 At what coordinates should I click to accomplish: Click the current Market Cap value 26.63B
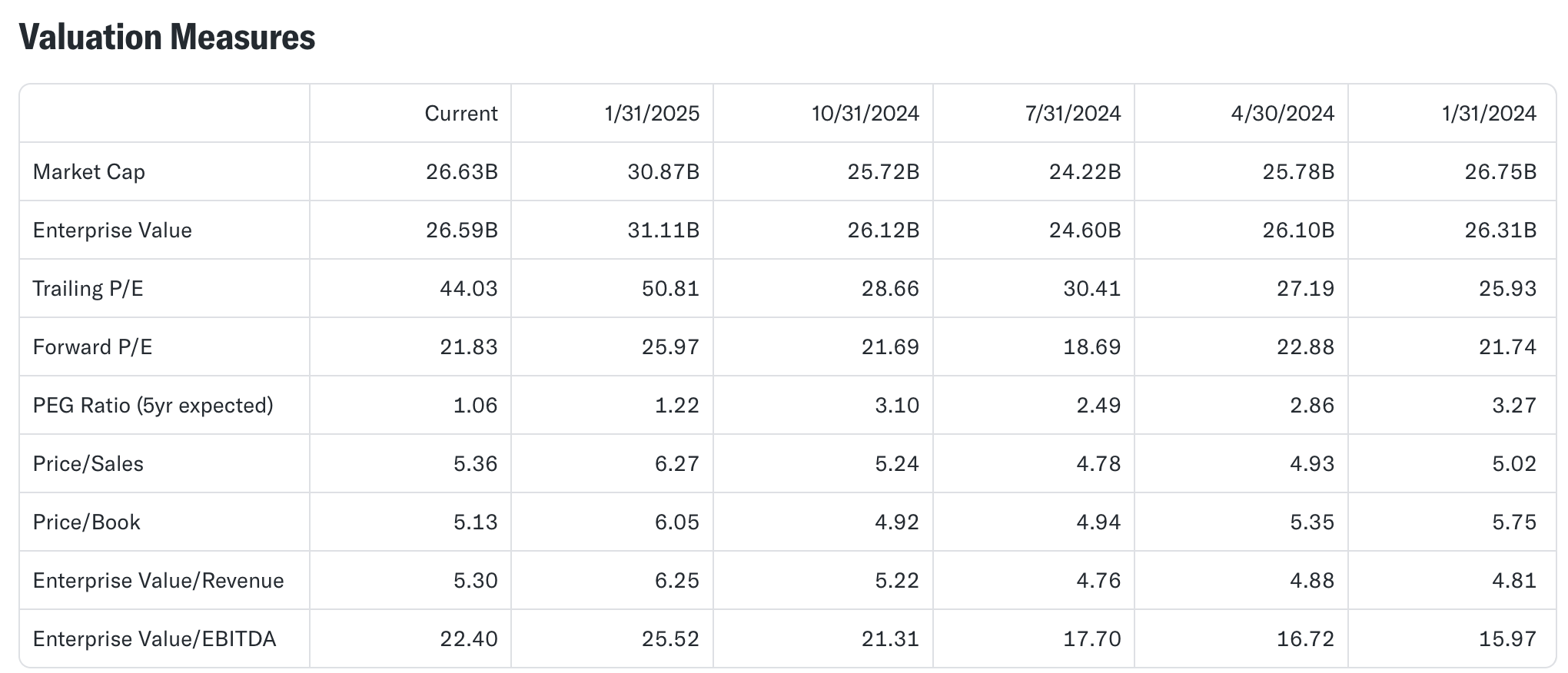[462, 172]
